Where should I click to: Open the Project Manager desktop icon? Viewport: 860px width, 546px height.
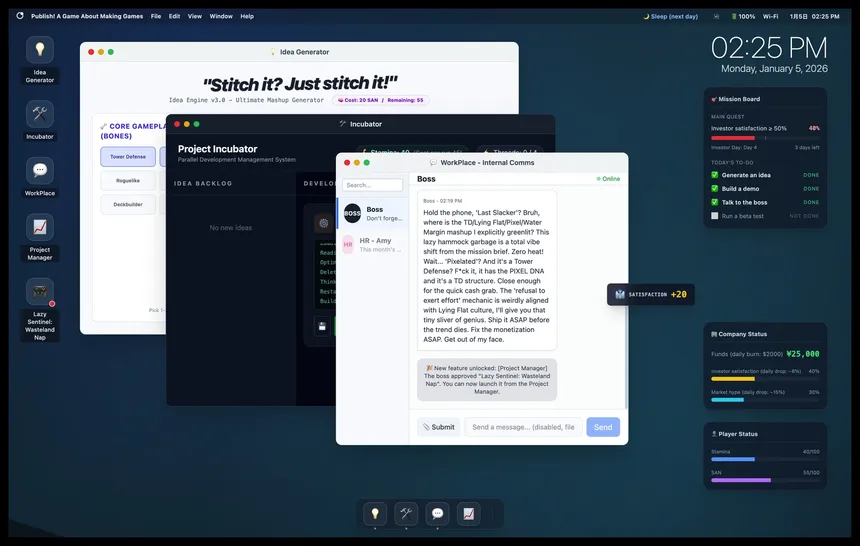(x=40, y=227)
